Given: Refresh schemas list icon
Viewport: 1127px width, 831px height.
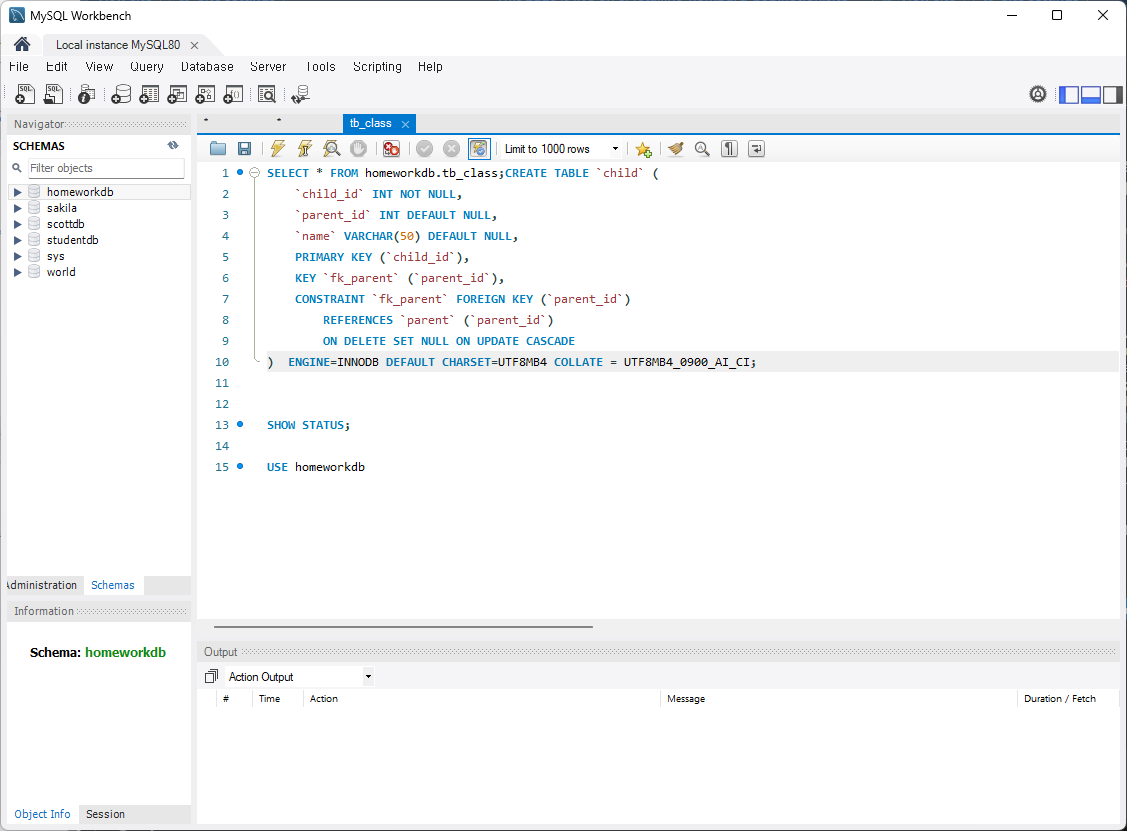Looking at the screenshot, I should 173,145.
